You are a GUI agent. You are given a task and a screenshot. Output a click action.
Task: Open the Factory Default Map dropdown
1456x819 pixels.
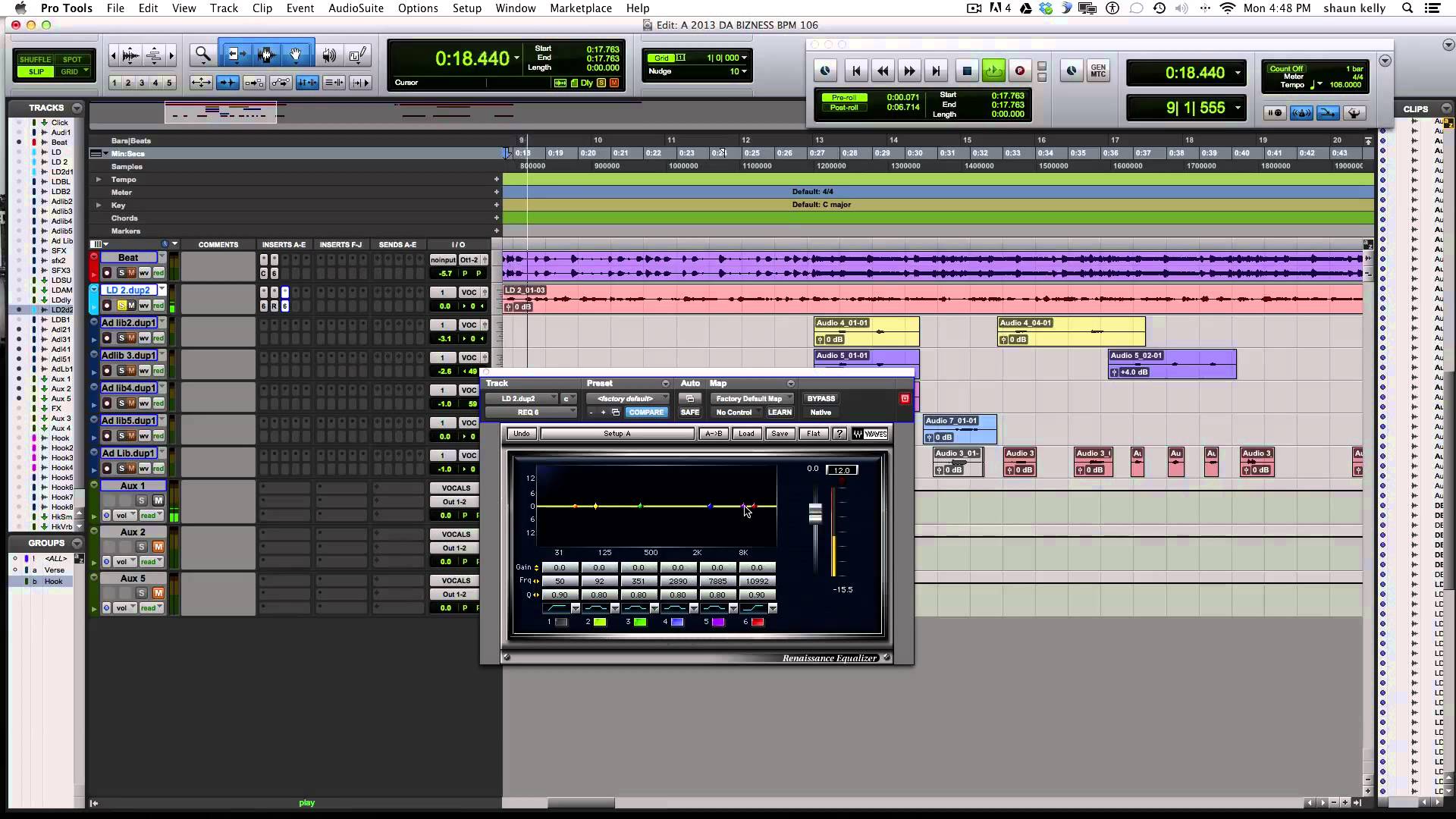[x=752, y=399]
